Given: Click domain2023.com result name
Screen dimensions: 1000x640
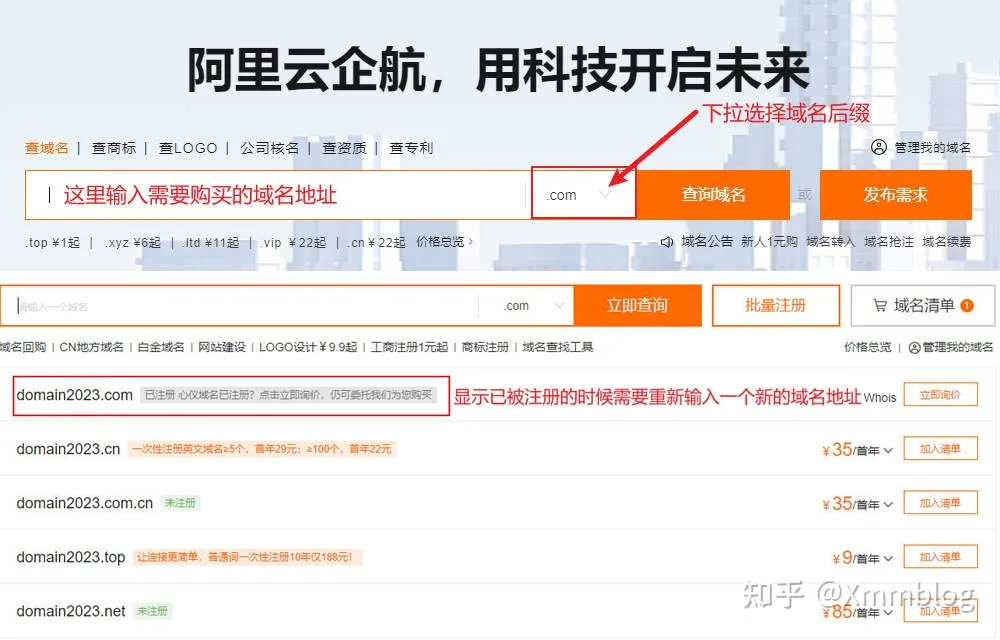Looking at the screenshot, I should coord(75,395).
